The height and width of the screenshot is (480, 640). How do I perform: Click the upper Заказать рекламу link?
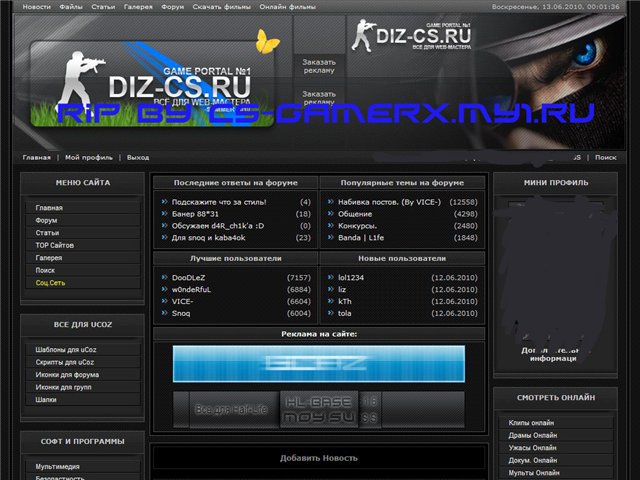pyautogui.click(x=319, y=66)
